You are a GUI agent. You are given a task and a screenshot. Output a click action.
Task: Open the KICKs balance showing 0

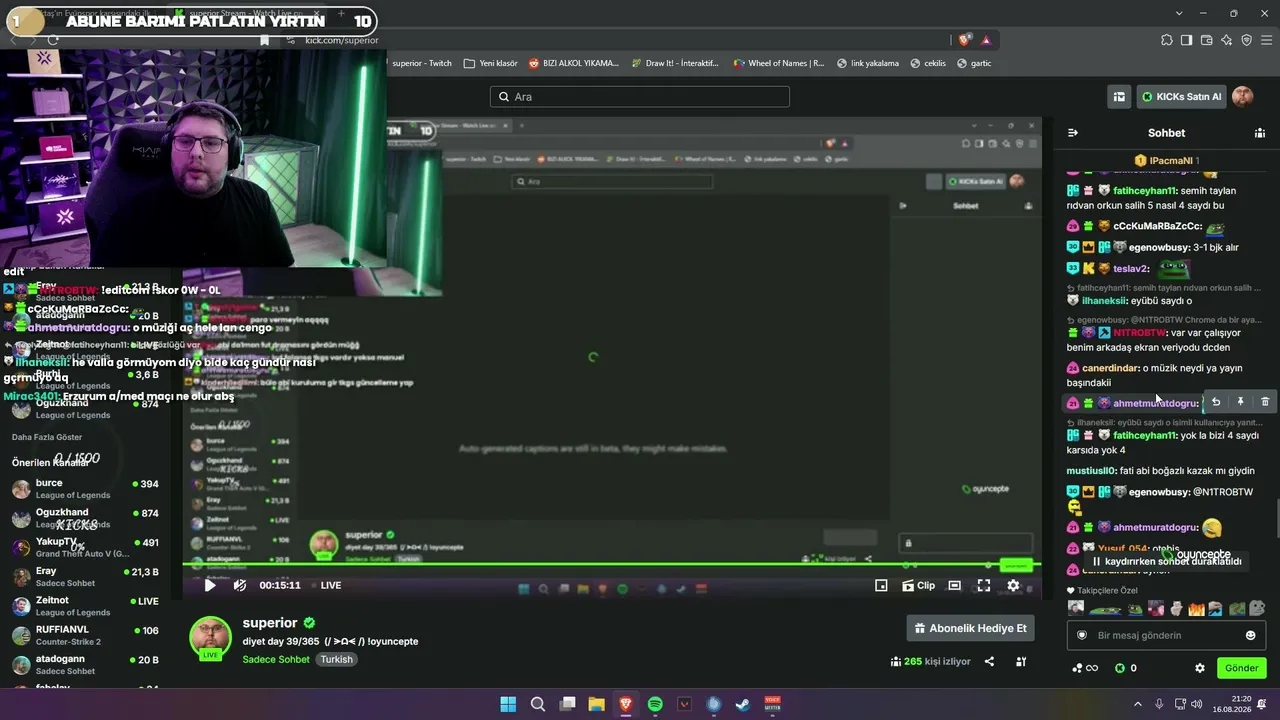(1125, 668)
